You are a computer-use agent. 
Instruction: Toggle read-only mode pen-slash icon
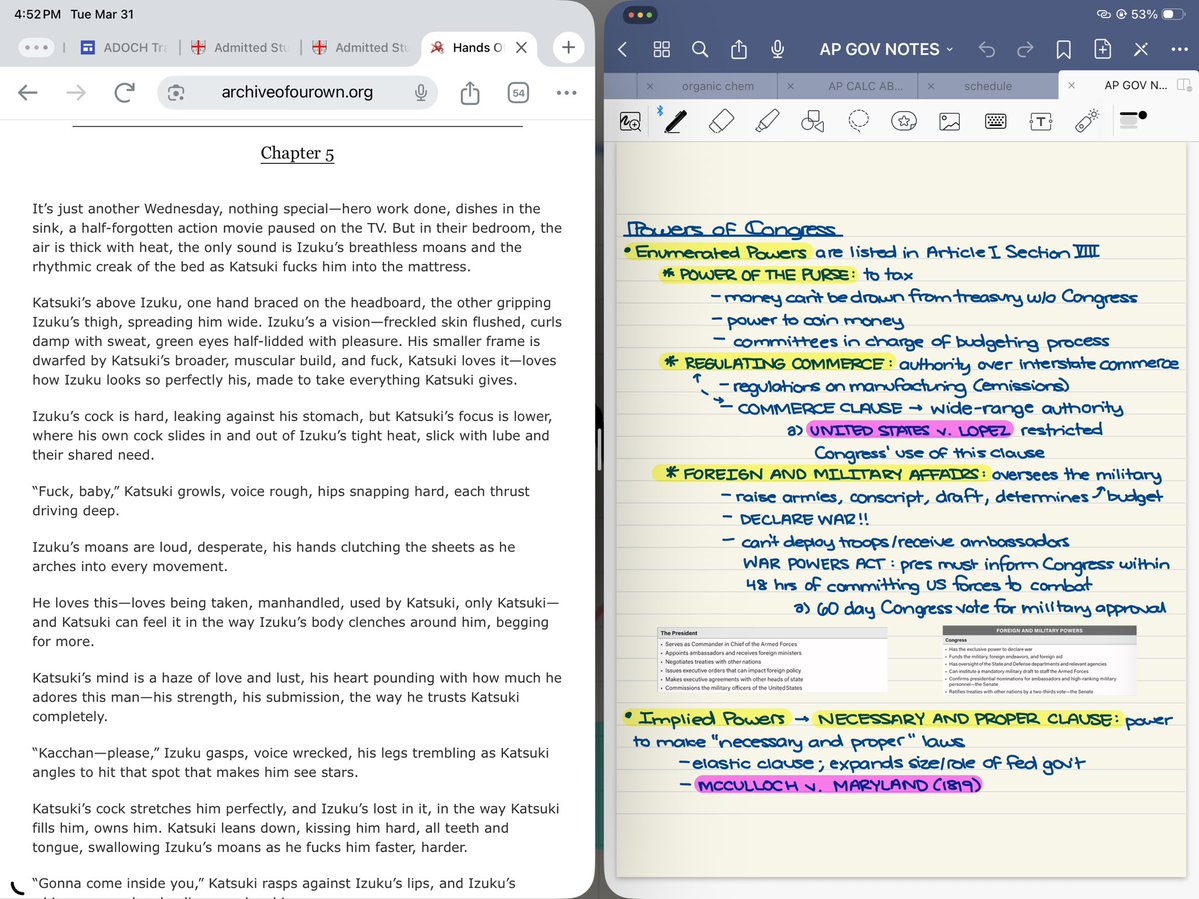[1141, 50]
